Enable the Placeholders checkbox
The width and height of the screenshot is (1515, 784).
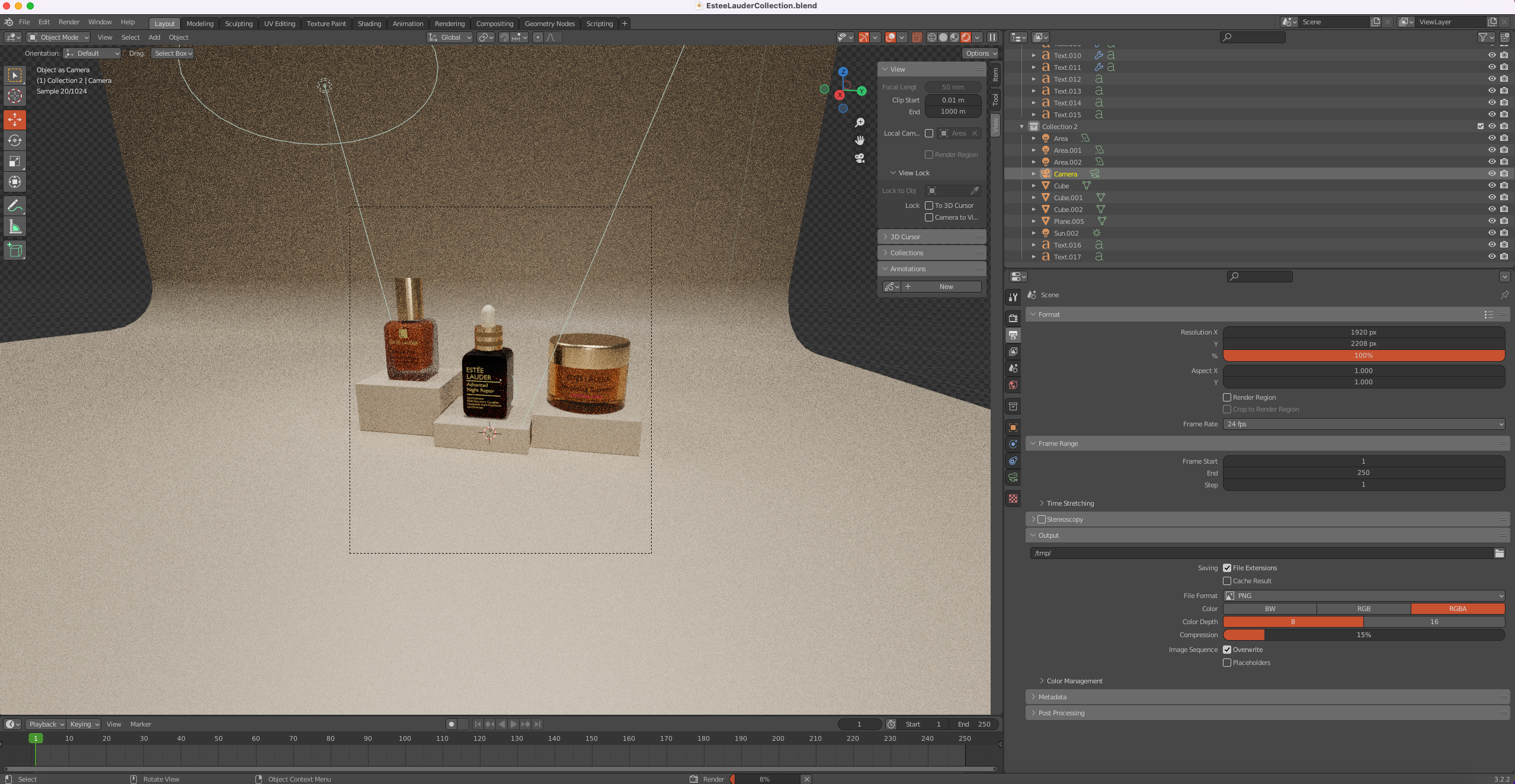pyautogui.click(x=1227, y=663)
